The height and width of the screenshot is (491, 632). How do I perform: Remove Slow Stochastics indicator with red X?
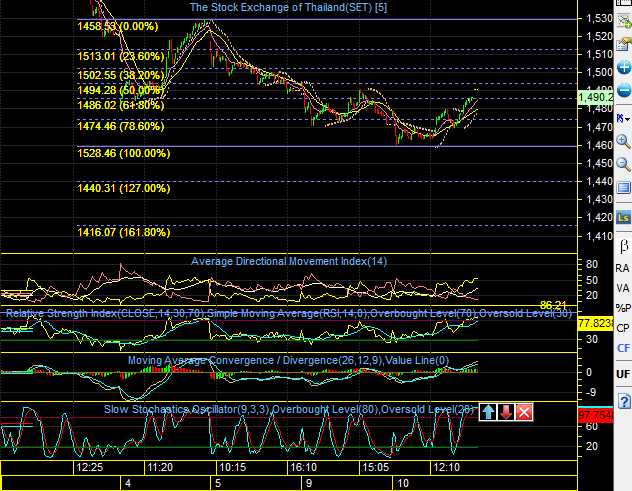(x=524, y=412)
